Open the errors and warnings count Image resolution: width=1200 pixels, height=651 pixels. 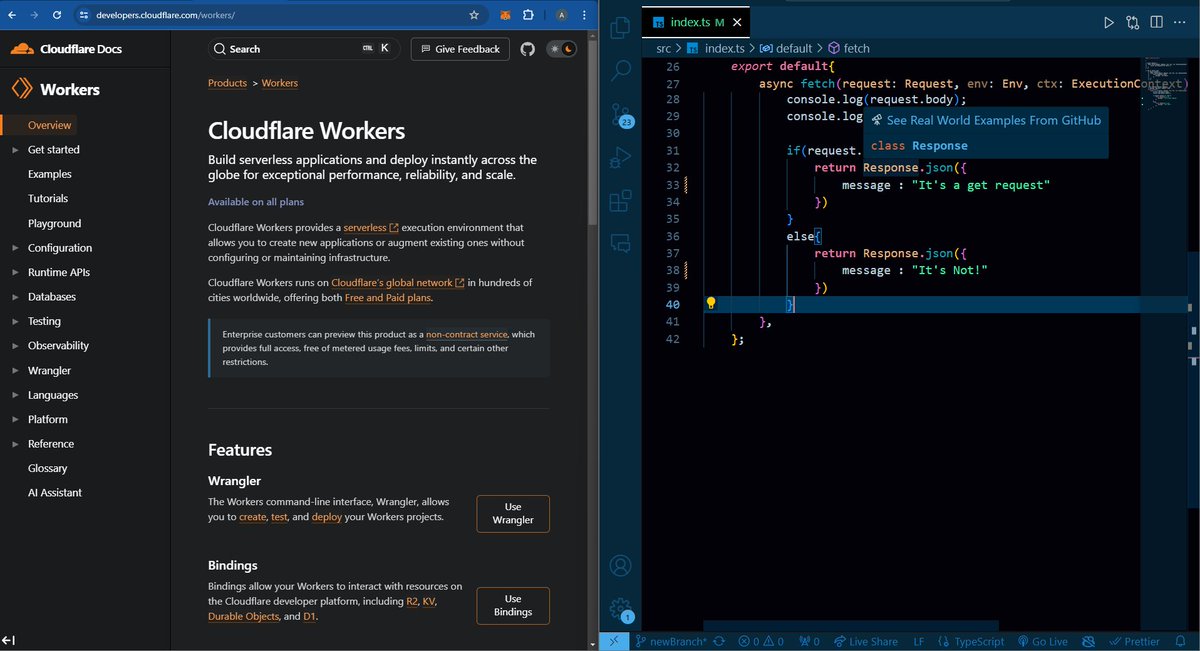pyautogui.click(x=761, y=642)
